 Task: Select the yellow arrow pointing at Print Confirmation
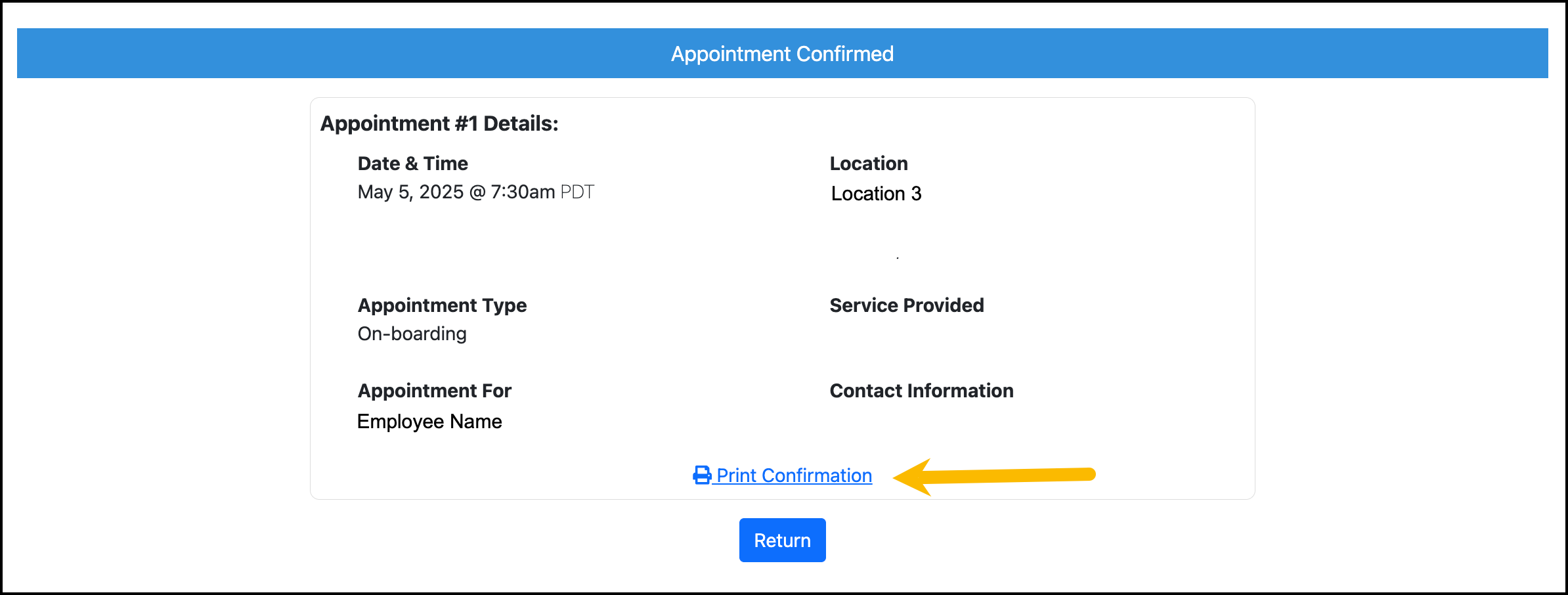tap(998, 475)
